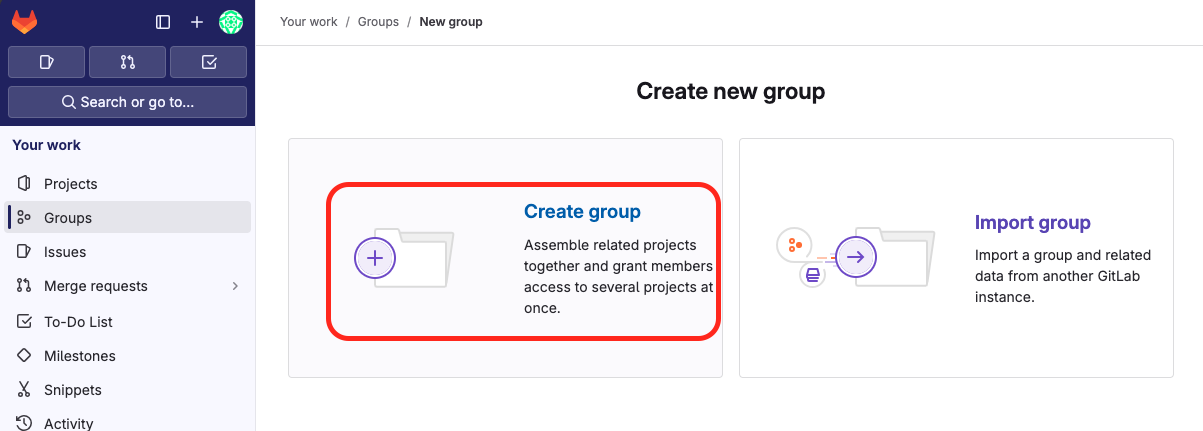Open the create new plus menu
The width and height of the screenshot is (1203, 431).
pos(197,22)
